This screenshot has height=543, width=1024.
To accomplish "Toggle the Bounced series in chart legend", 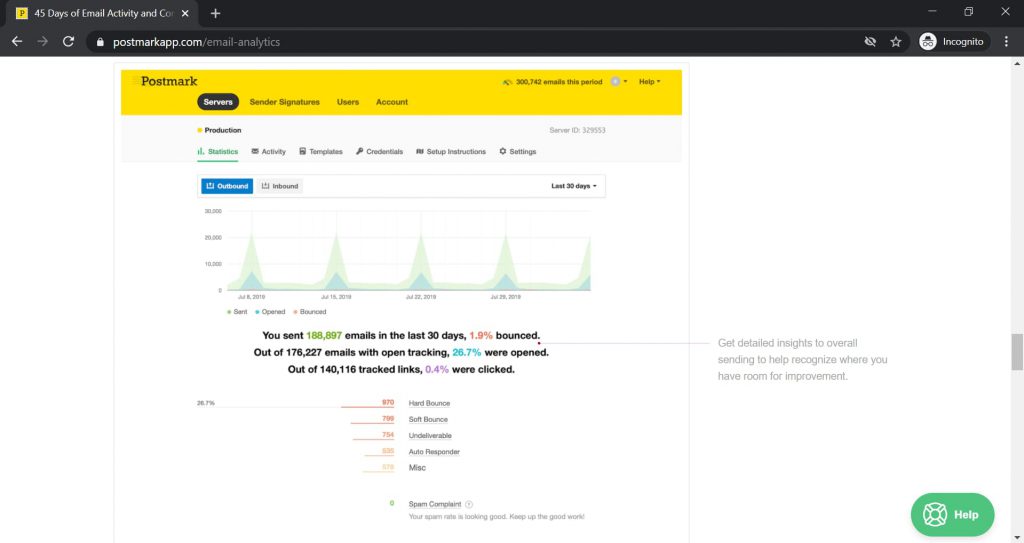I will click(x=310, y=312).
